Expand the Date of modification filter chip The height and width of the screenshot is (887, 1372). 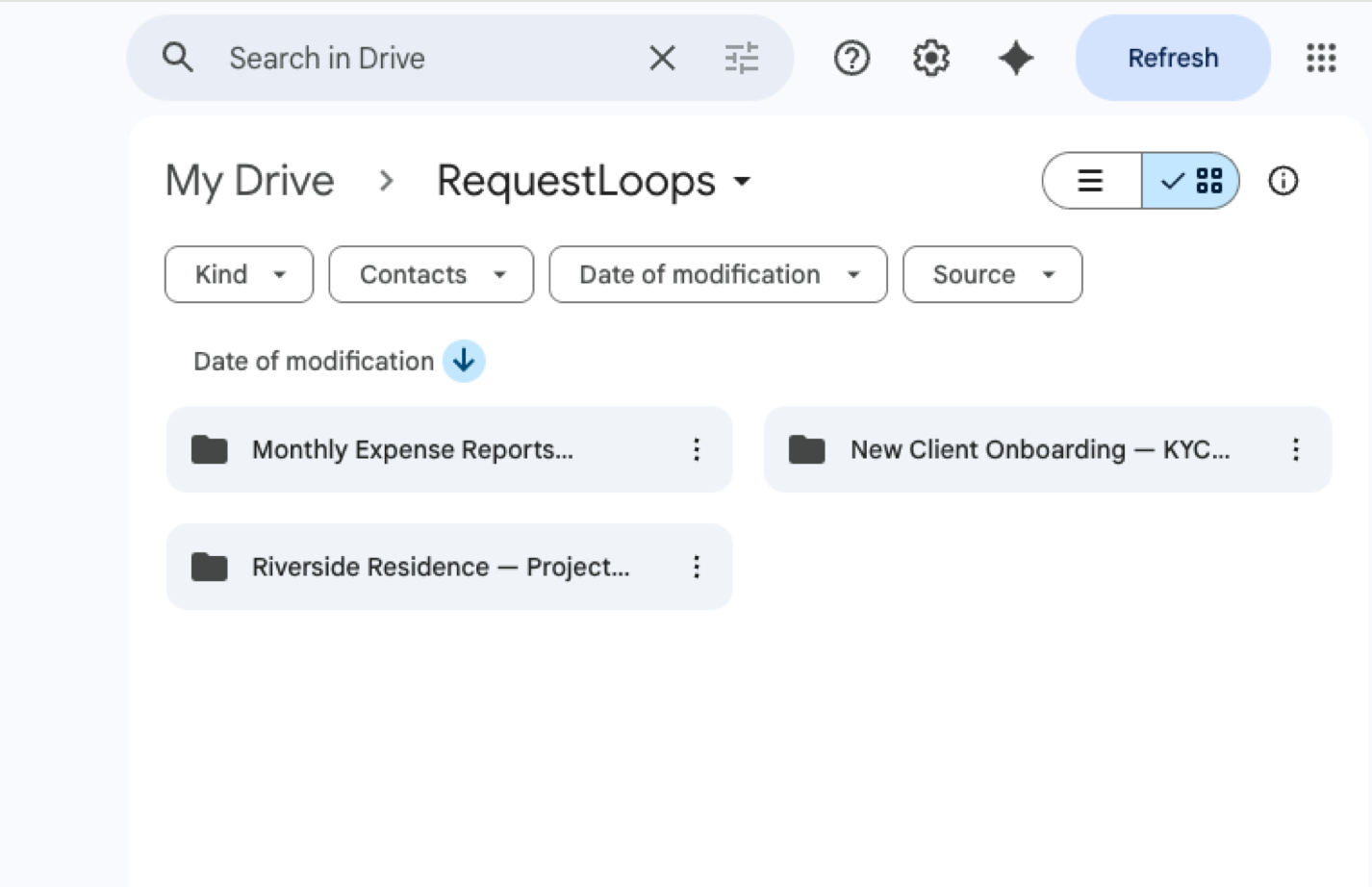(718, 274)
